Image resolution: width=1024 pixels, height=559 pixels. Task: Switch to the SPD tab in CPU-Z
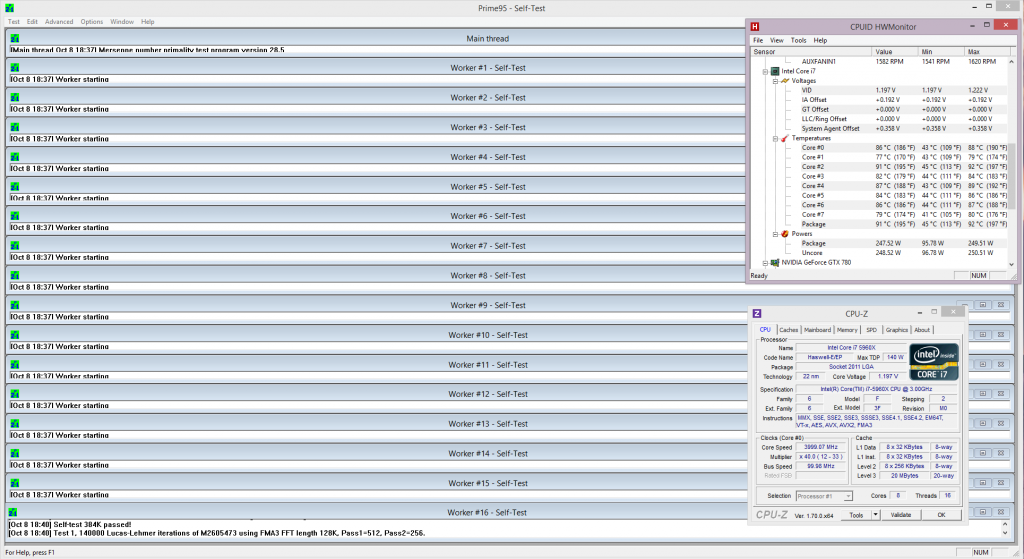(871, 330)
